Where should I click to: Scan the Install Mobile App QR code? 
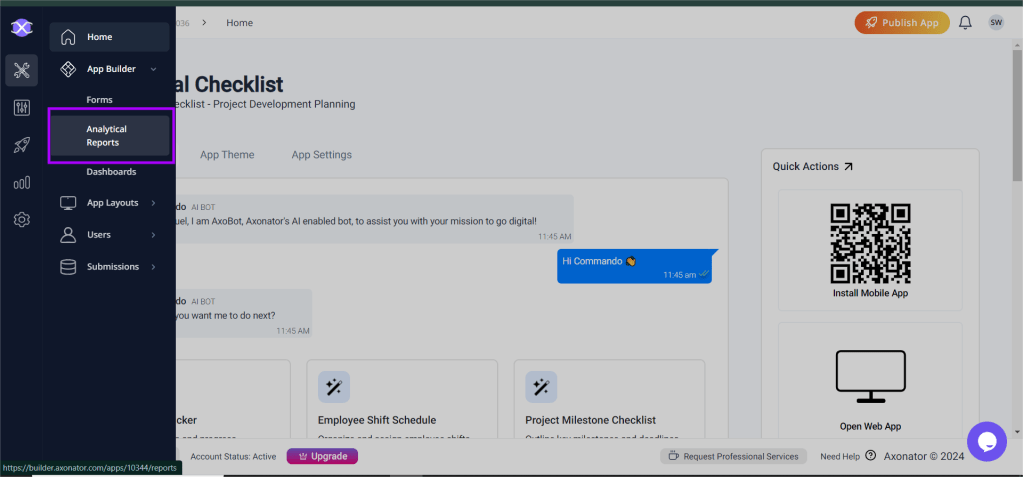[x=870, y=243]
